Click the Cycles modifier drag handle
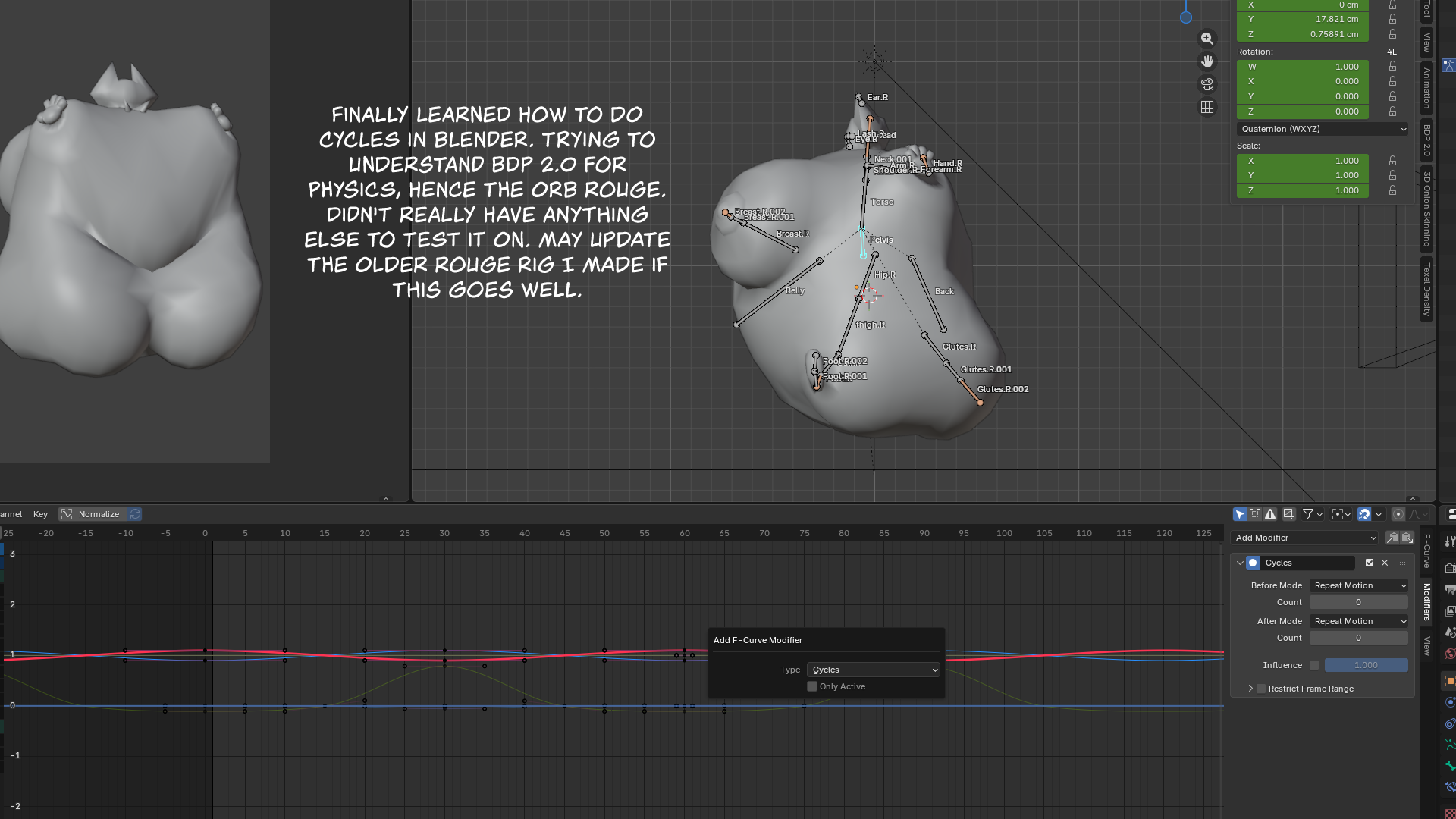 1404,563
